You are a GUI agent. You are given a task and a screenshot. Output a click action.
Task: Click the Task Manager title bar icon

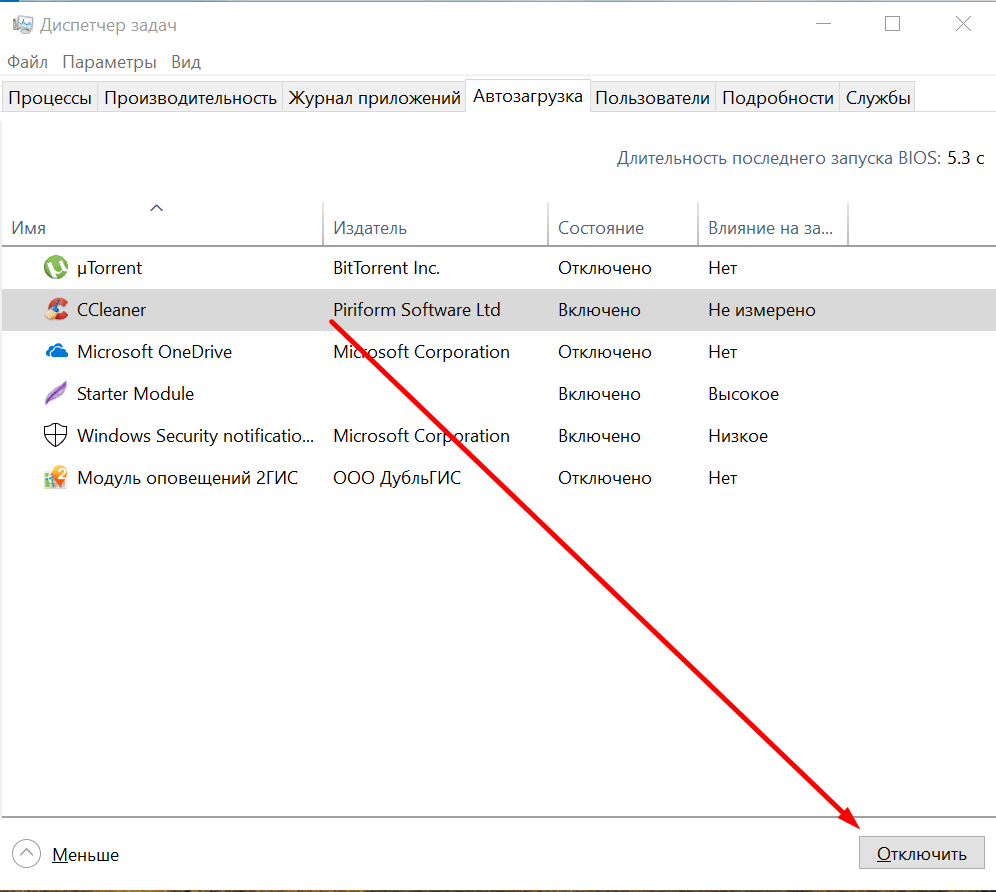[23, 25]
